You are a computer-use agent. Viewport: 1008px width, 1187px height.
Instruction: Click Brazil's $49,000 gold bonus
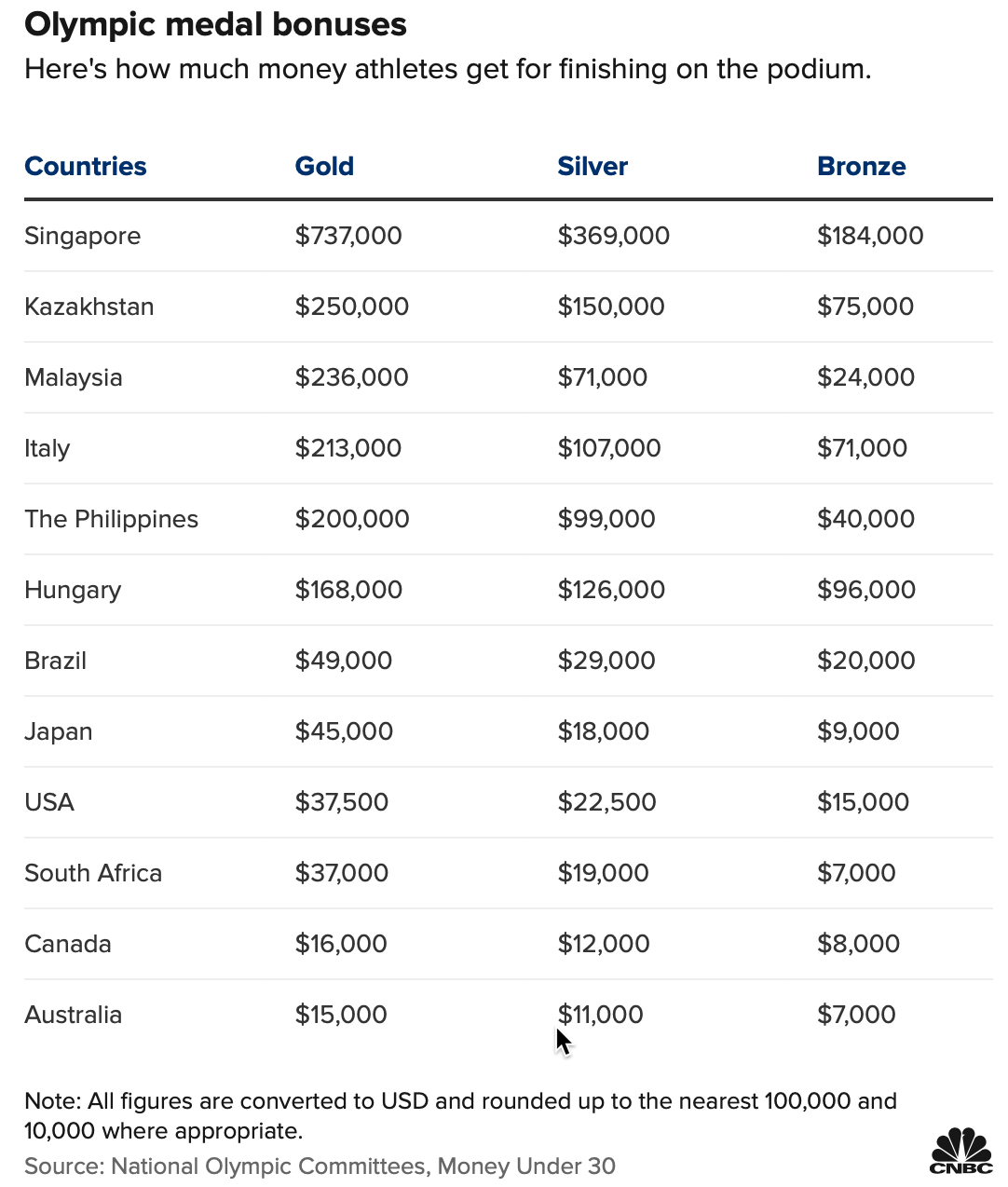344,661
